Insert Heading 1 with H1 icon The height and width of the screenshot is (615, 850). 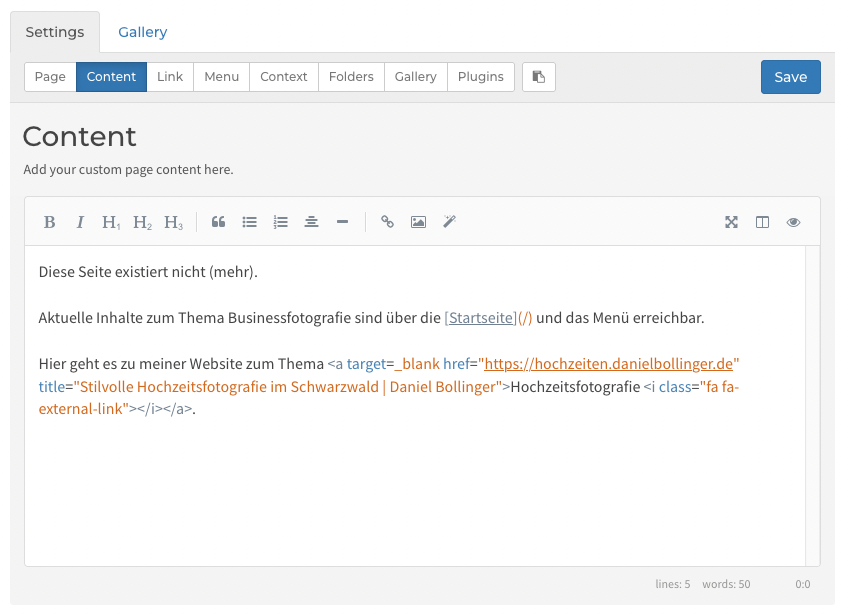pyautogui.click(x=111, y=222)
